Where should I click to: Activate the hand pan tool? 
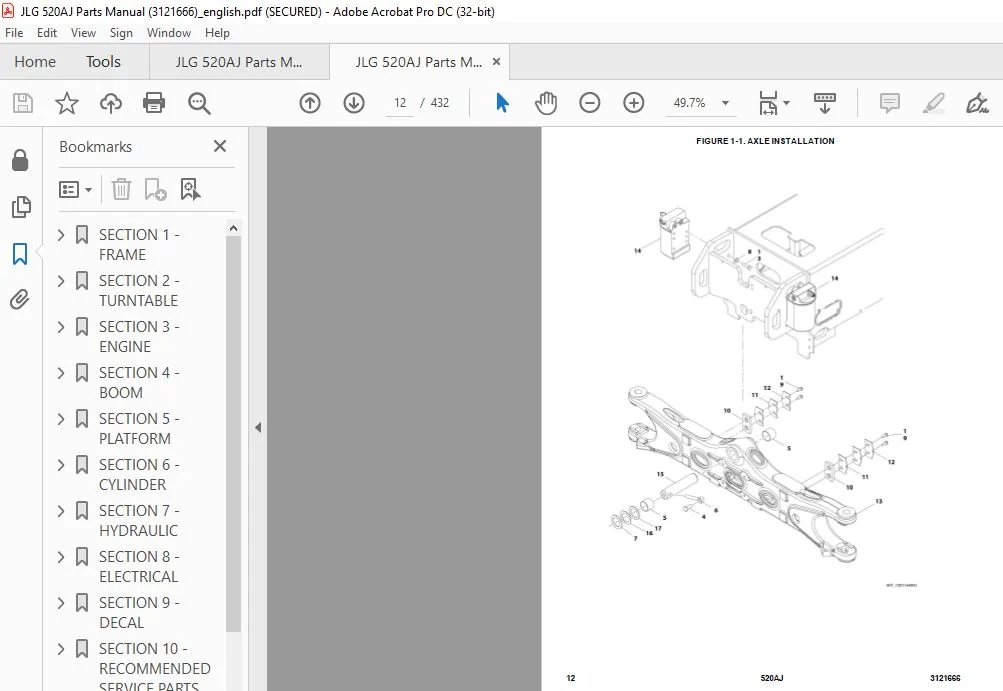click(x=546, y=103)
